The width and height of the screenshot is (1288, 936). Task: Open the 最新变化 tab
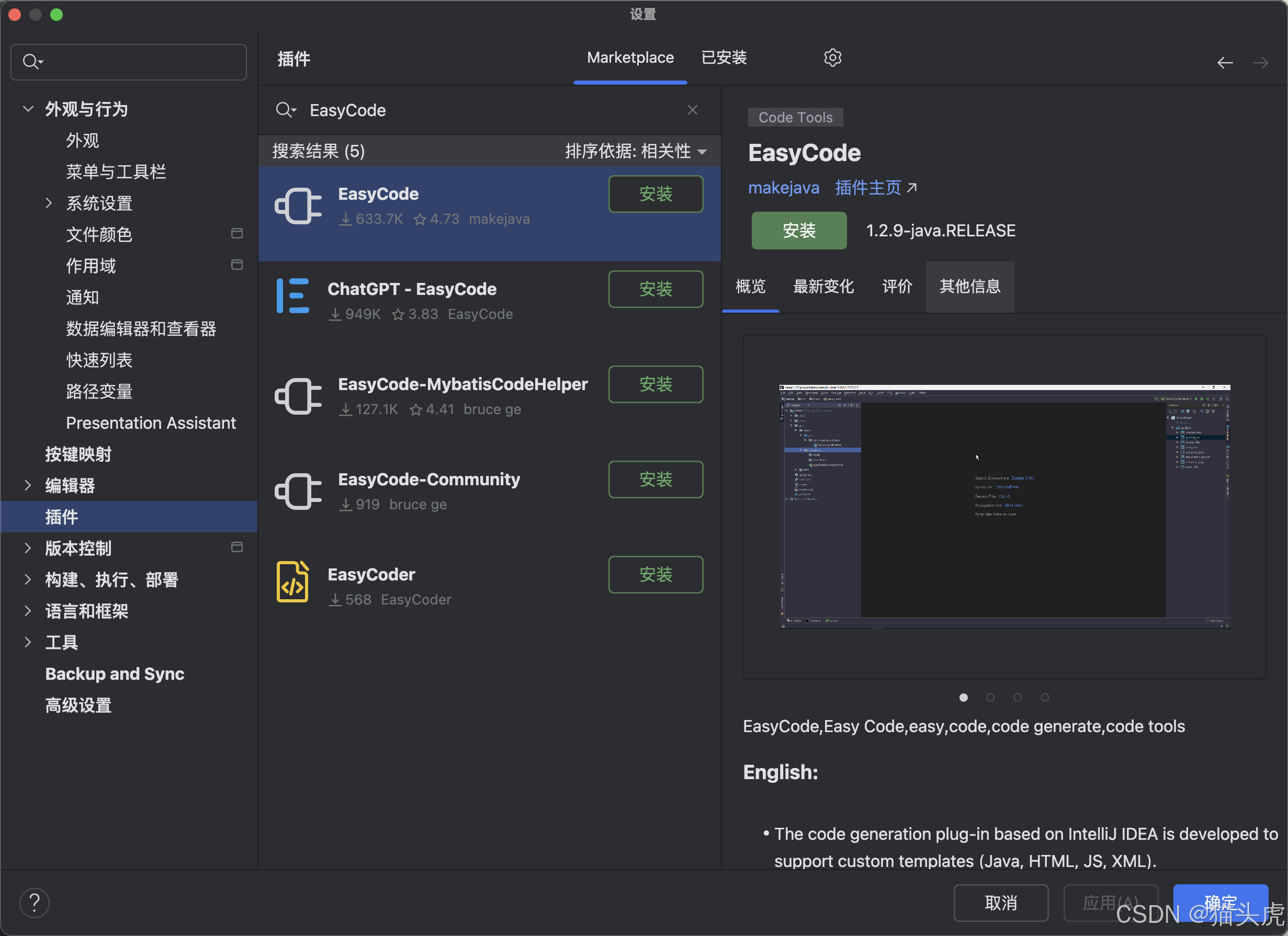point(823,287)
